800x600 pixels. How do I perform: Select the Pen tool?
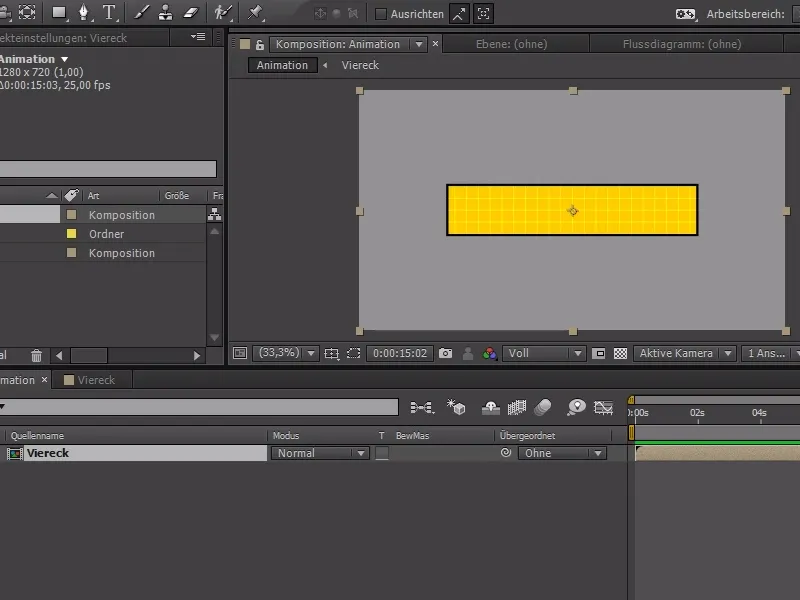click(x=84, y=13)
